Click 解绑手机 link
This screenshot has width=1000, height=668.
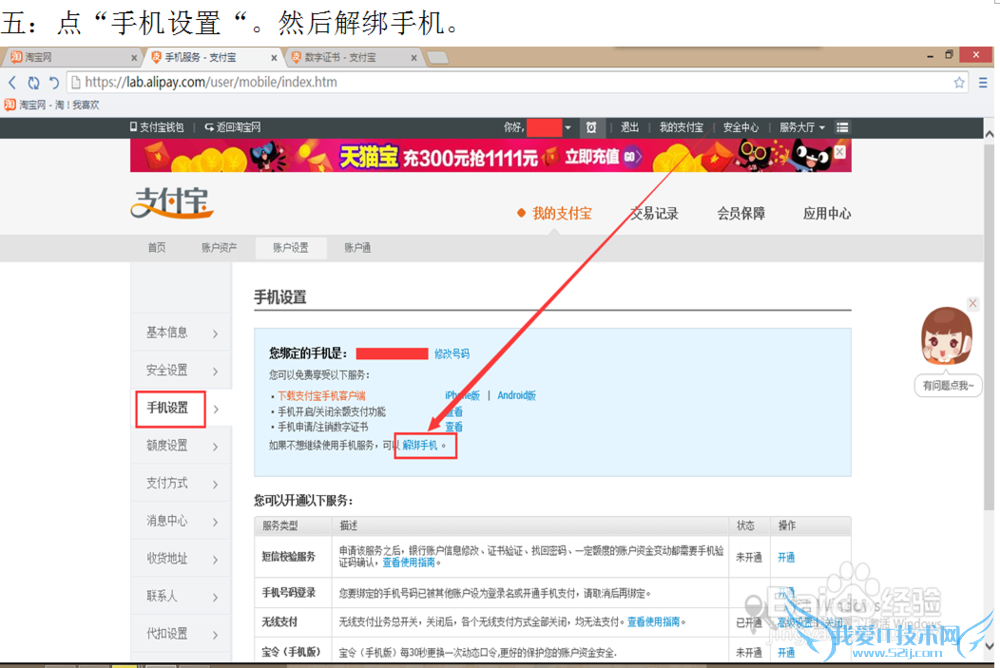coord(420,445)
